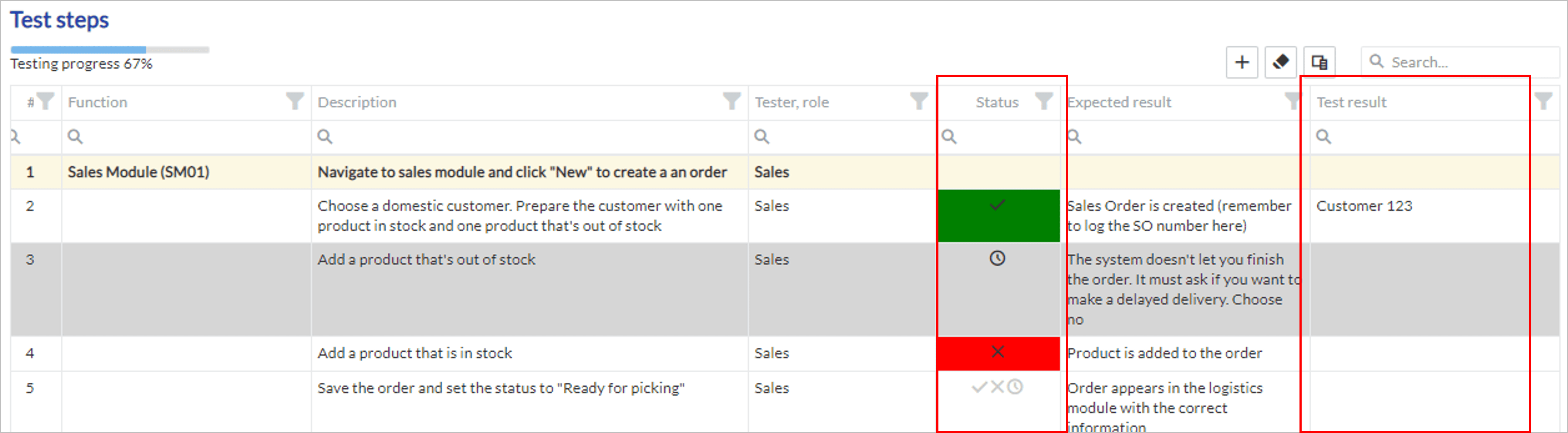Open filter for Tester, role column
Viewport: 1568px width, 433px height.
click(919, 101)
